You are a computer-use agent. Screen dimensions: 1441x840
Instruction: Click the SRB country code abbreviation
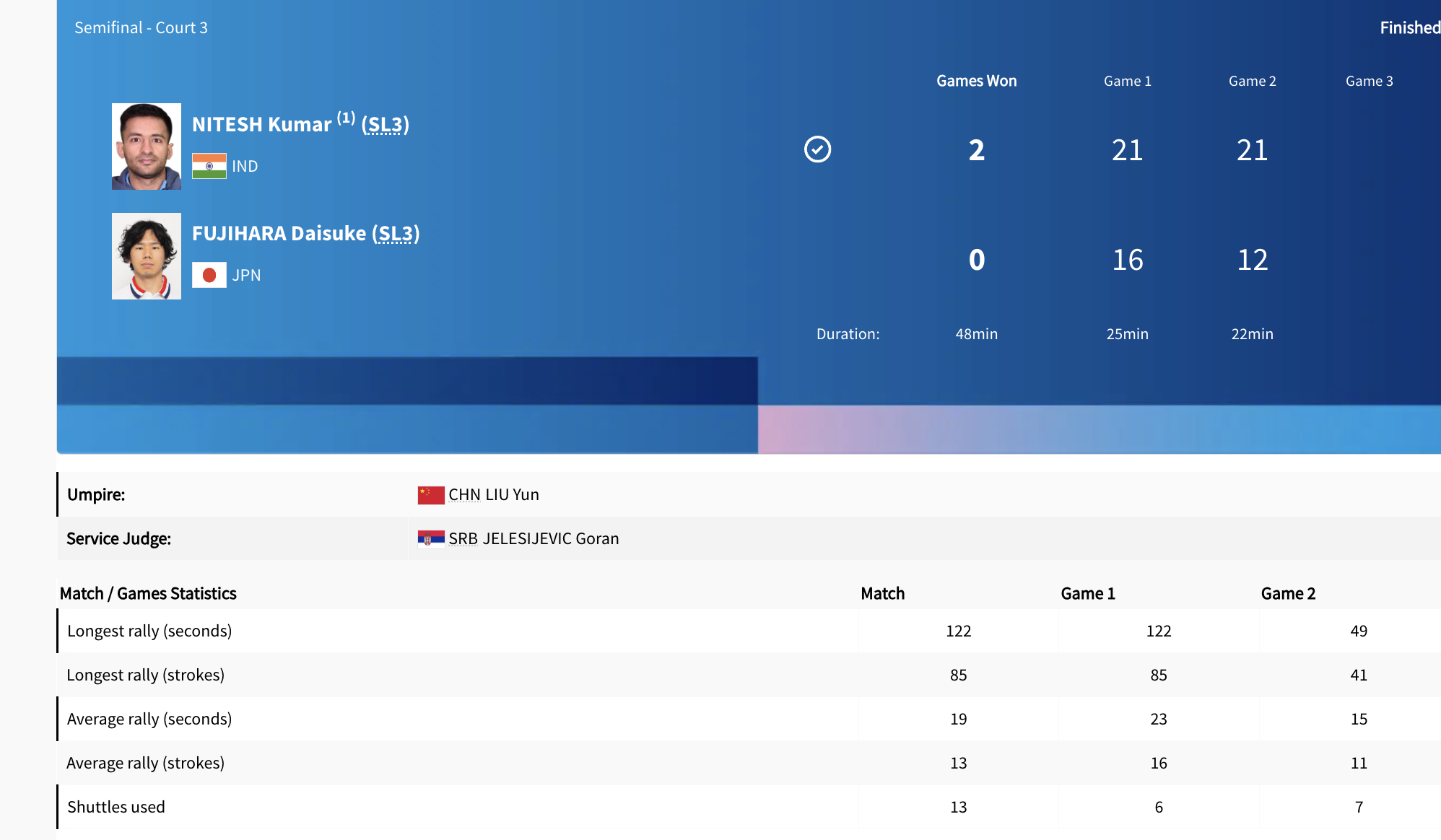click(x=463, y=539)
